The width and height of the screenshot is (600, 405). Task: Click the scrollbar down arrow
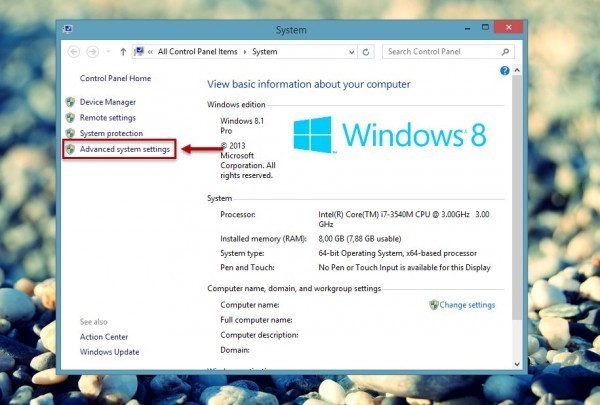(517, 364)
